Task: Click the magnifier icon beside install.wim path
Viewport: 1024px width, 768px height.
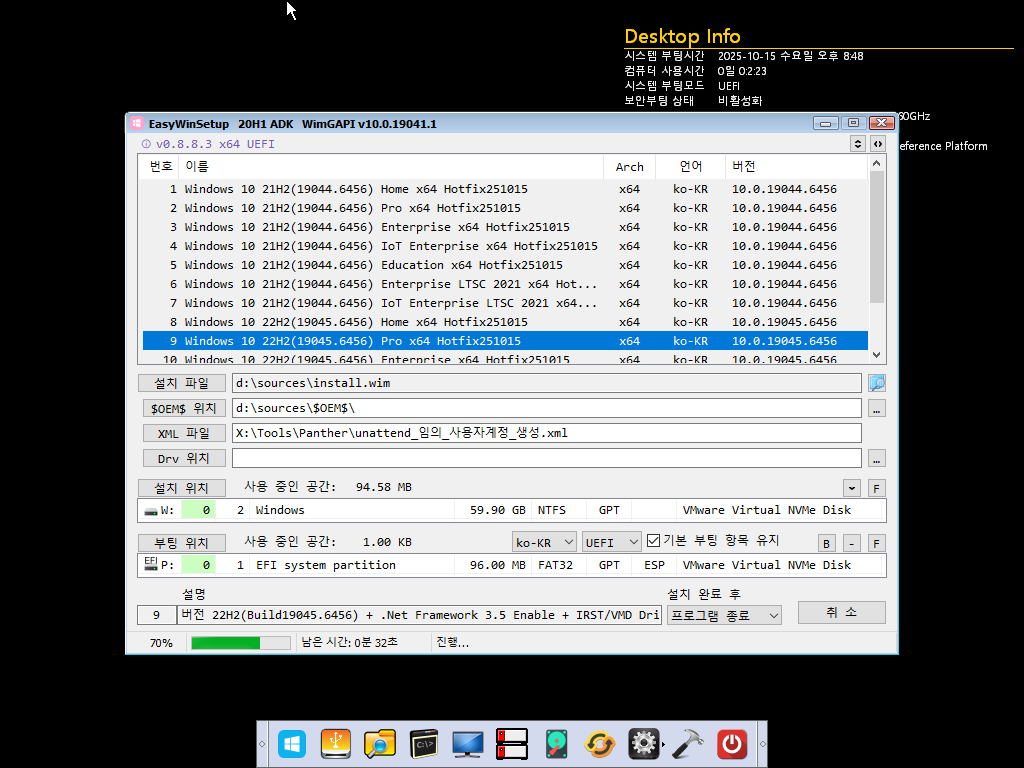Action: tap(876, 383)
